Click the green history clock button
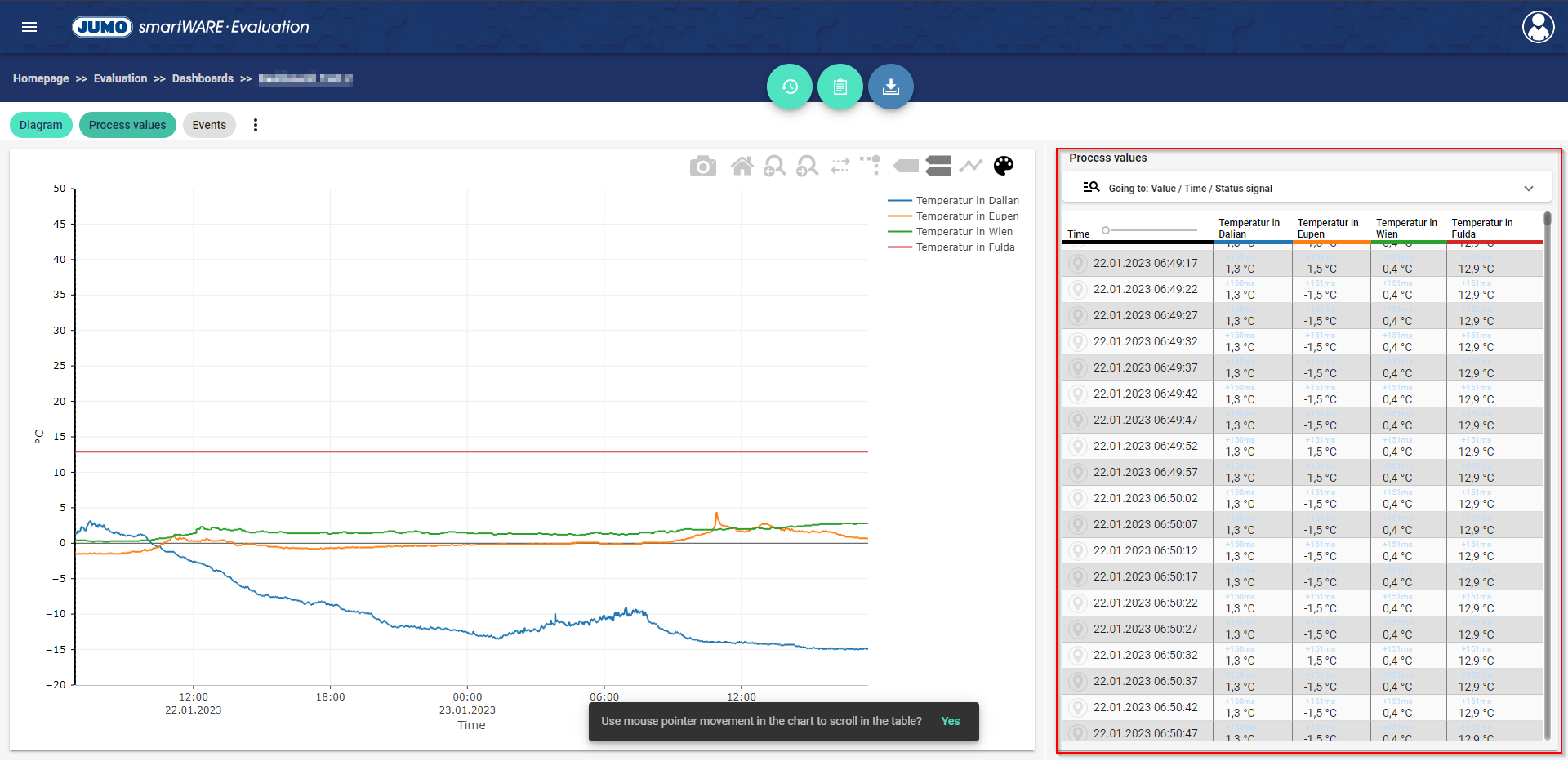The width and height of the screenshot is (1568, 761). click(790, 87)
